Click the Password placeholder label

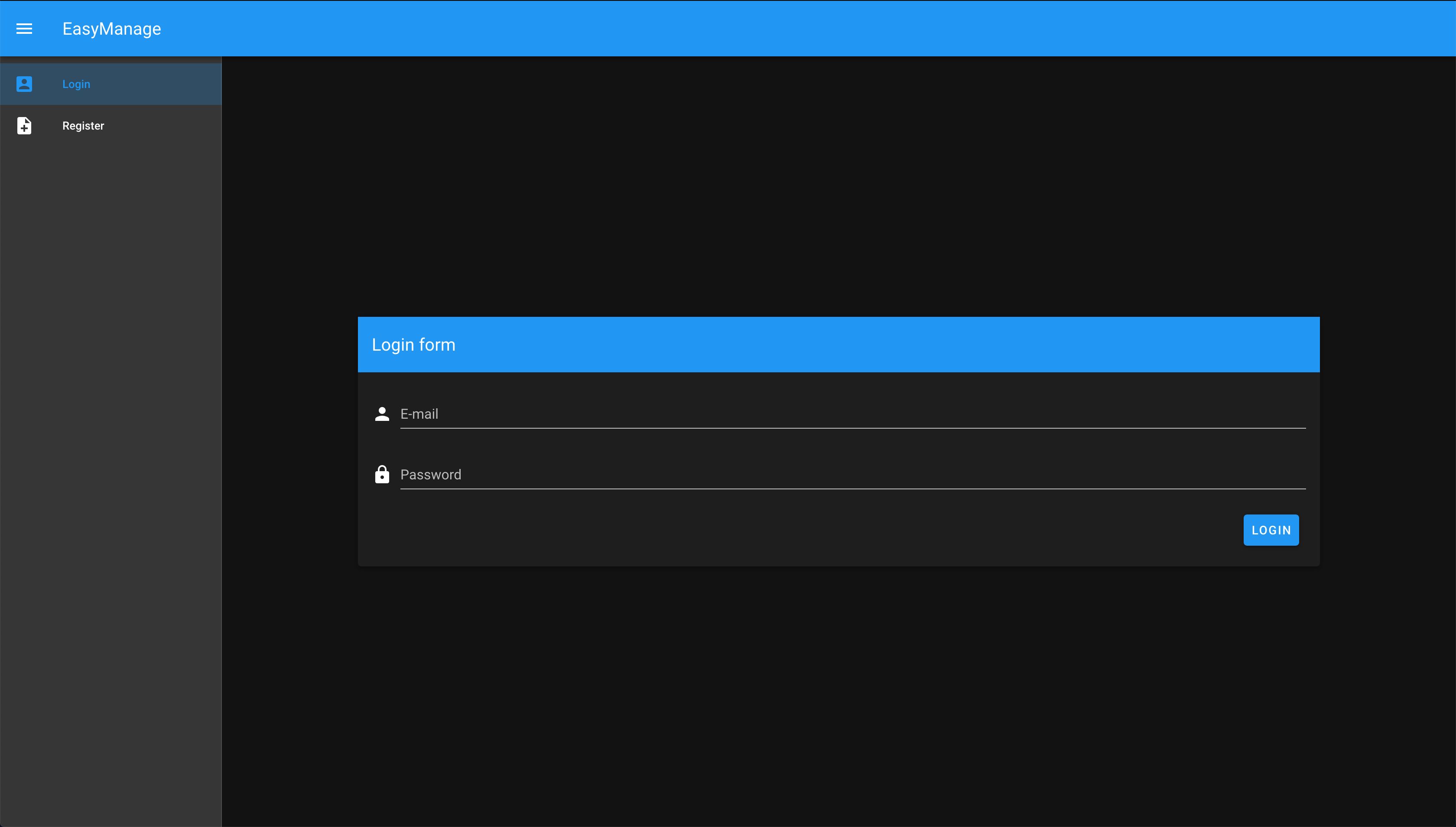[430, 474]
